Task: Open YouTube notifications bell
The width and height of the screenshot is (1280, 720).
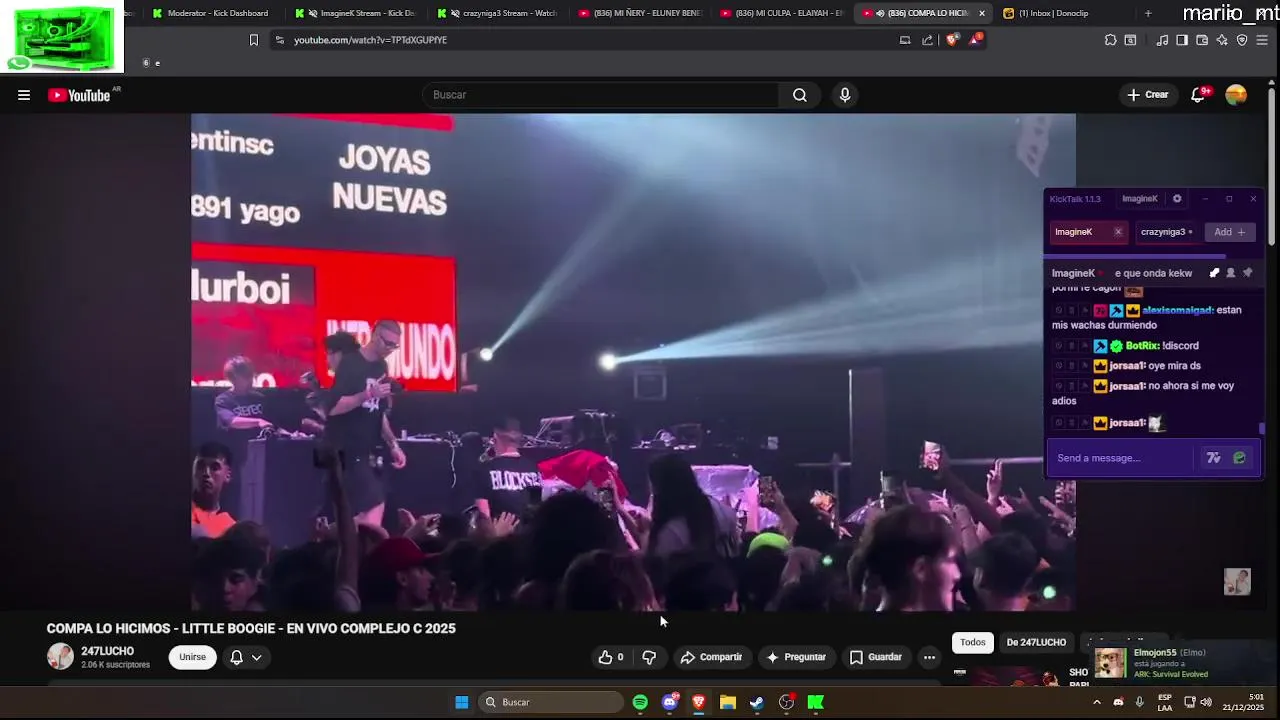Action: point(1198,95)
